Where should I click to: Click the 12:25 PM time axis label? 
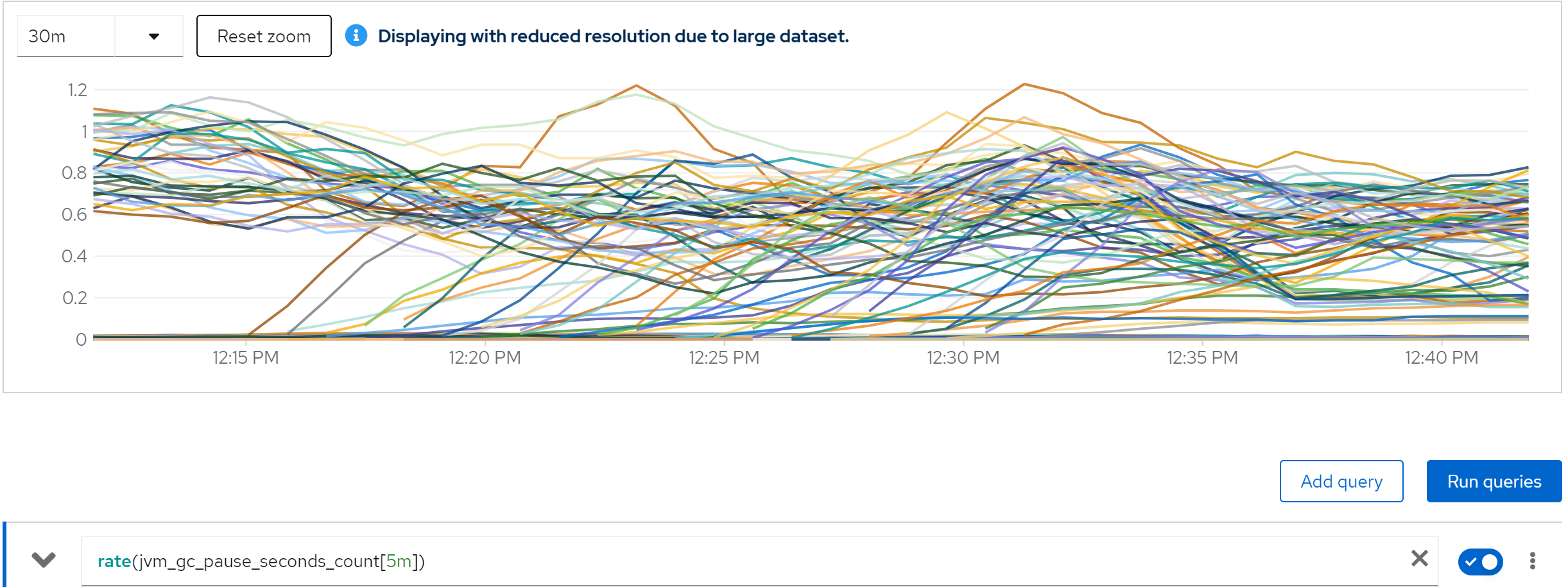tap(724, 358)
